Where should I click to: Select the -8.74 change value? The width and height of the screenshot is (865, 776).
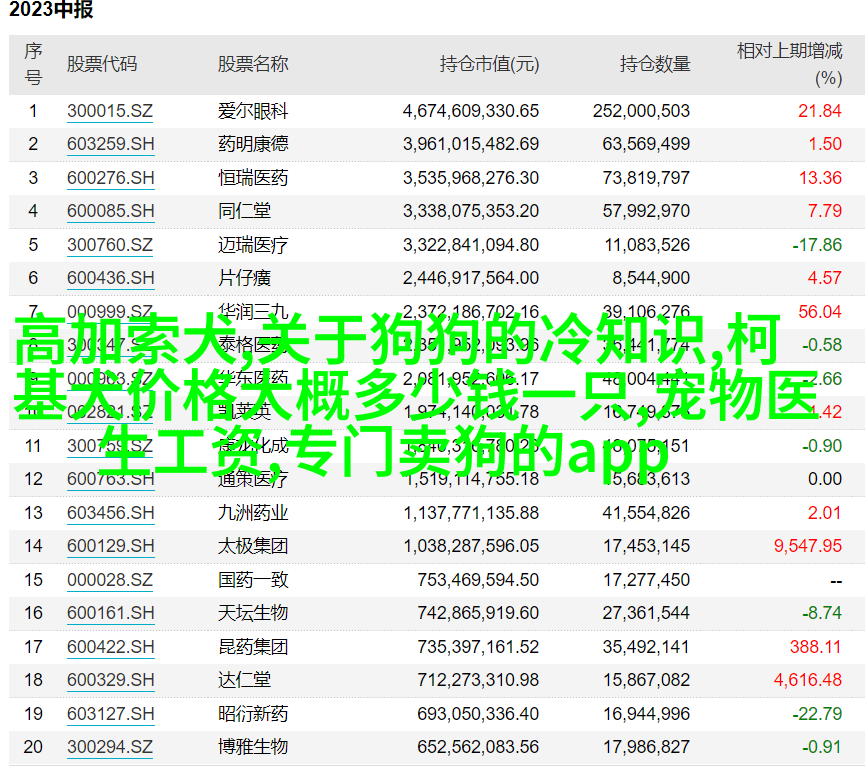[822, 613]
